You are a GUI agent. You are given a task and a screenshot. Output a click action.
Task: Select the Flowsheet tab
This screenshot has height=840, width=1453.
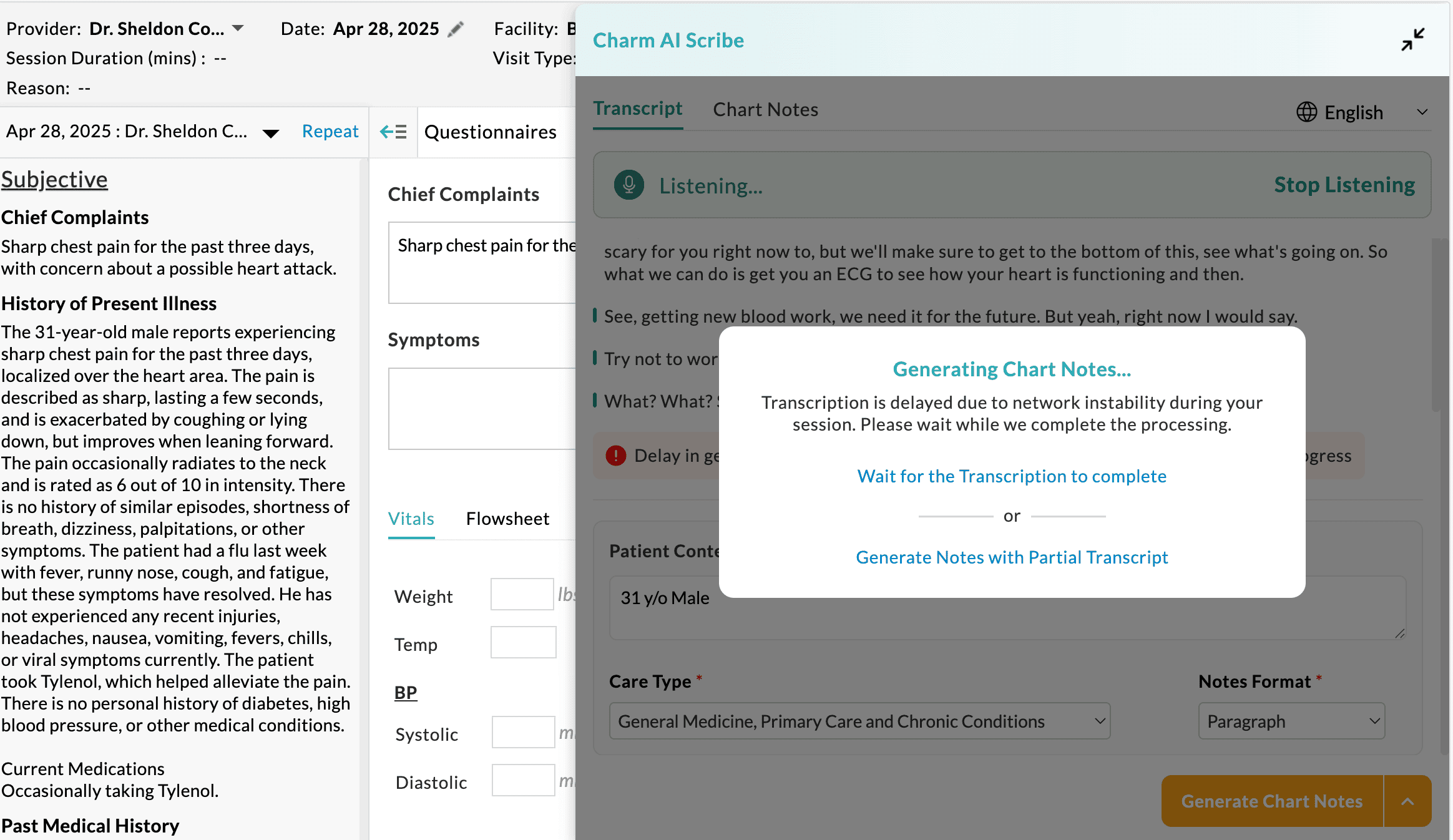[x=507, y=518]
